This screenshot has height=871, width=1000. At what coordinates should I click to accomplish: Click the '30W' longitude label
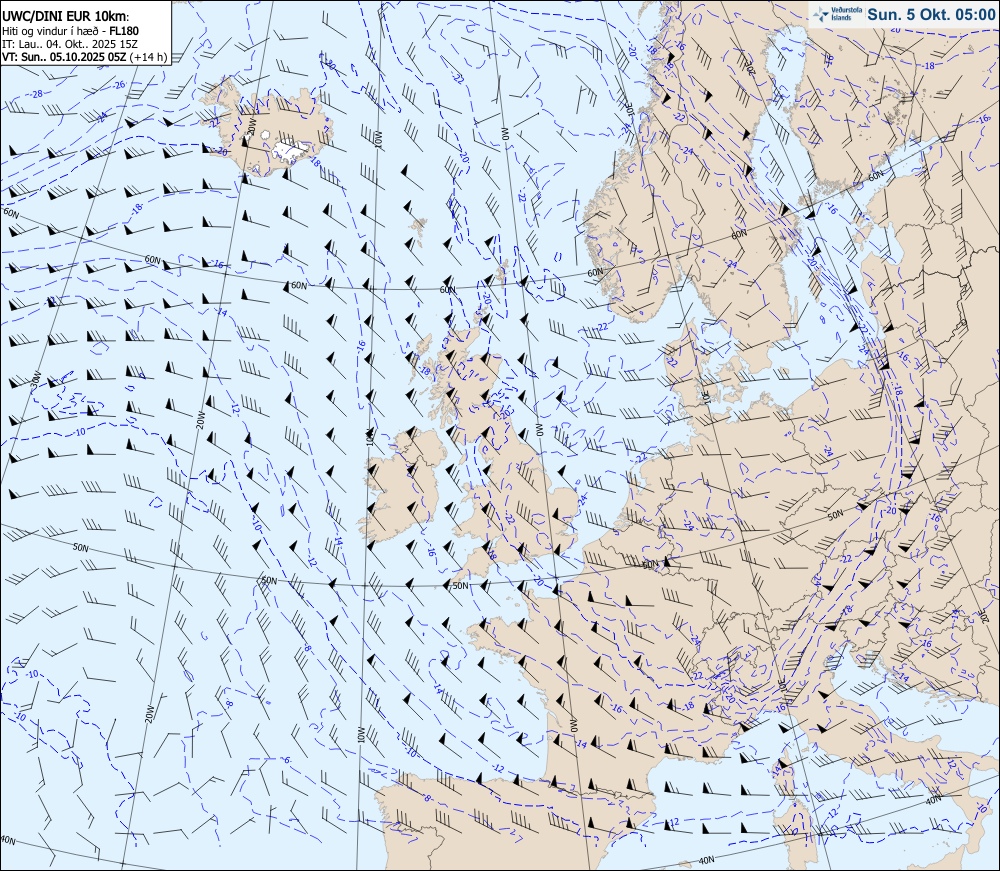[x=36, y=377]
